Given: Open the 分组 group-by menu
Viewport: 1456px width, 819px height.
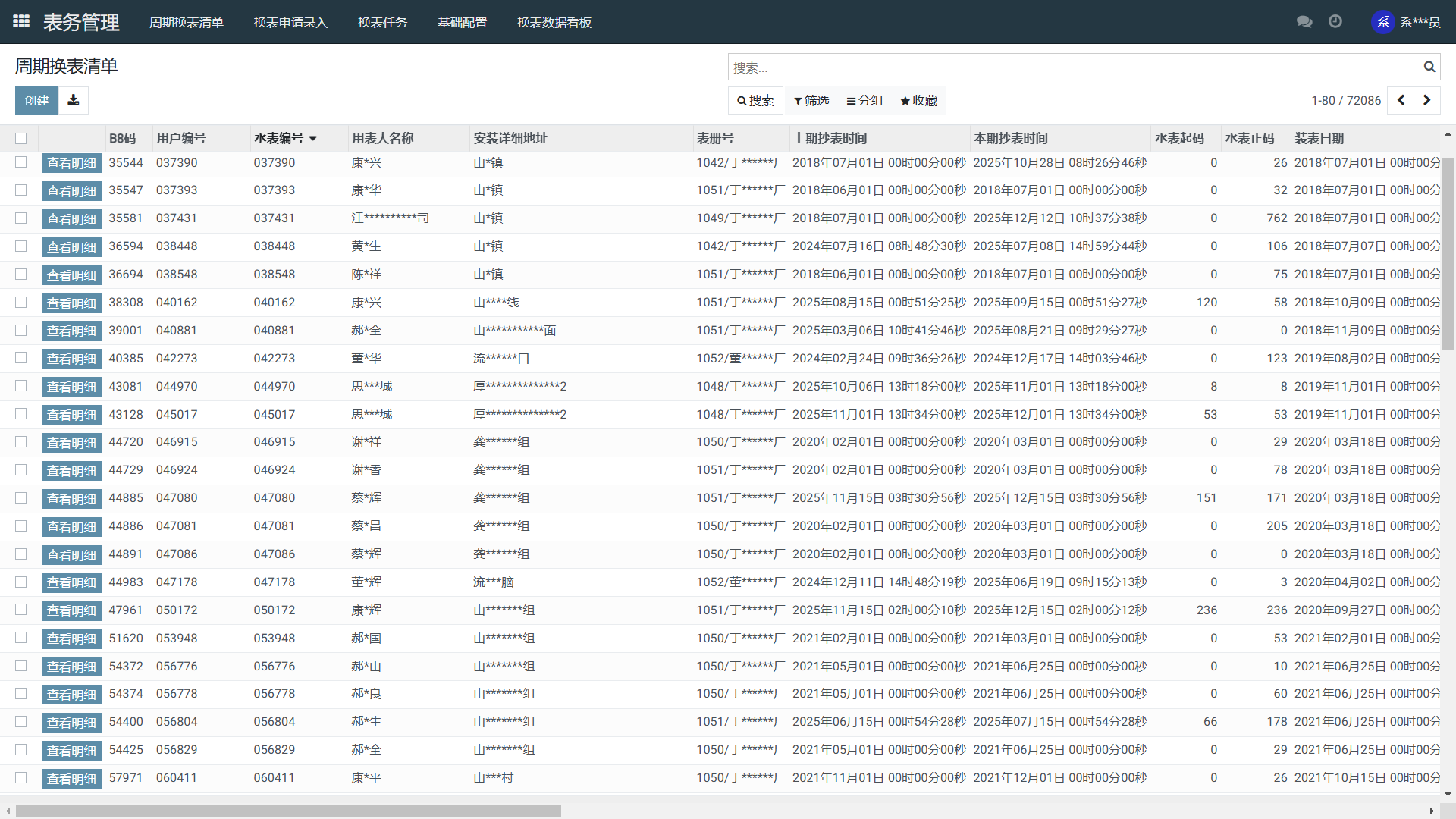Looking at the screenshot, I should [864, 100].
